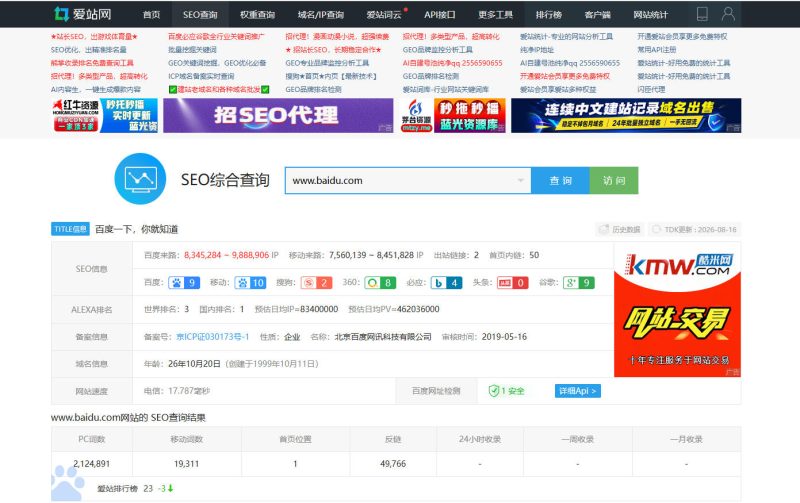Click the Toutiao weight badge 0

click(513, 283)
